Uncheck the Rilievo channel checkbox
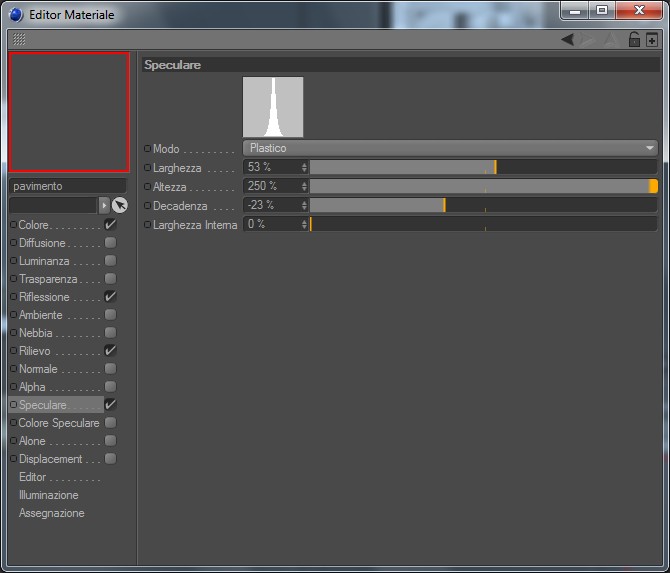The height and width of the screenshot is (573, 670). pos(110,350)
